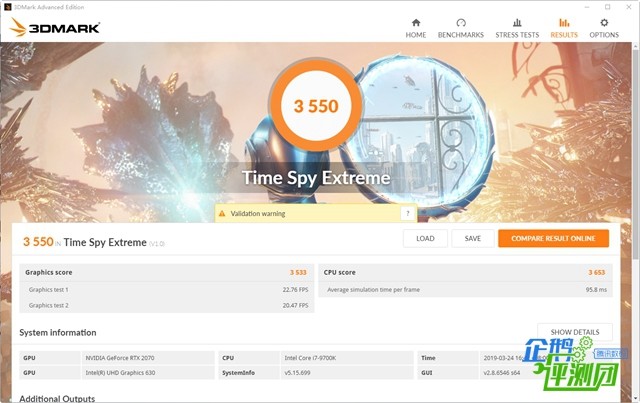The width and height of the screenshot is (640, 403).
Task: Select the Graphics test 2 row
Action: 167,305
